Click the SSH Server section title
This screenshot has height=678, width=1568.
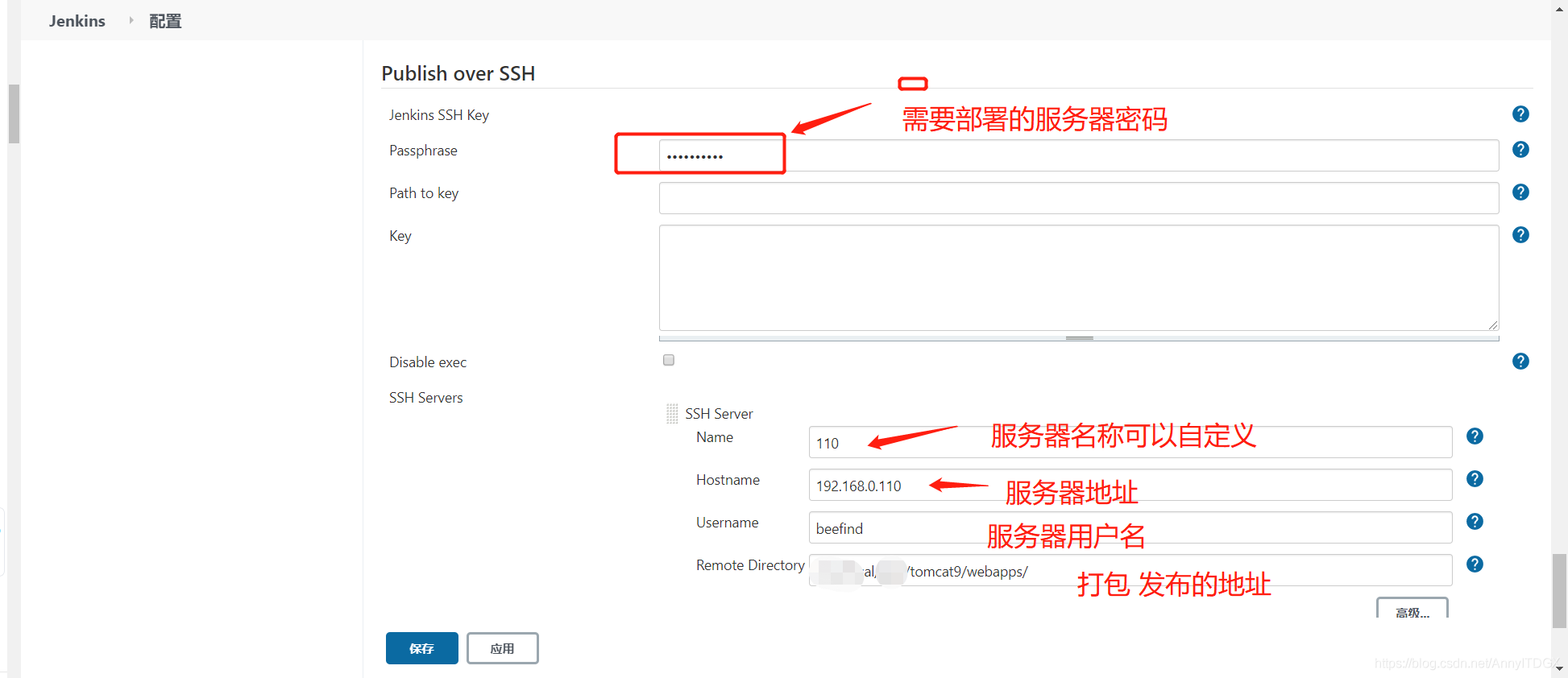point(719,414)
